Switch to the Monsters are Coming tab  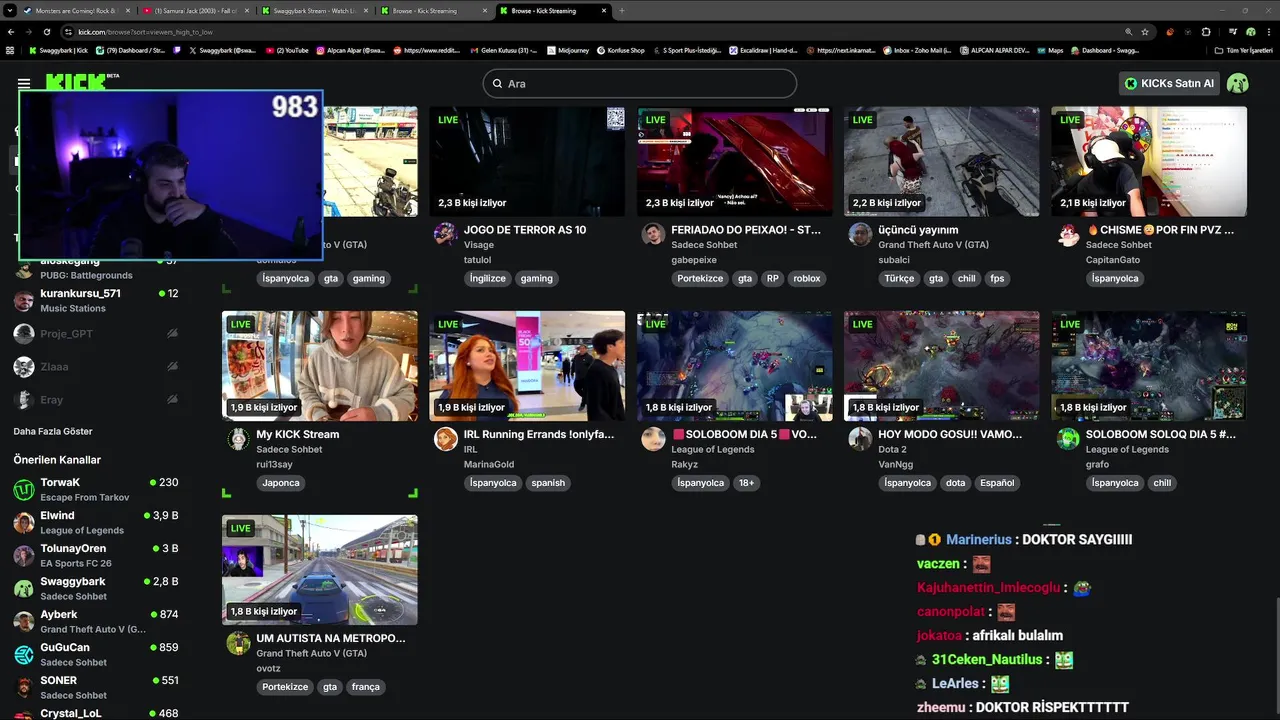[75, 11]
